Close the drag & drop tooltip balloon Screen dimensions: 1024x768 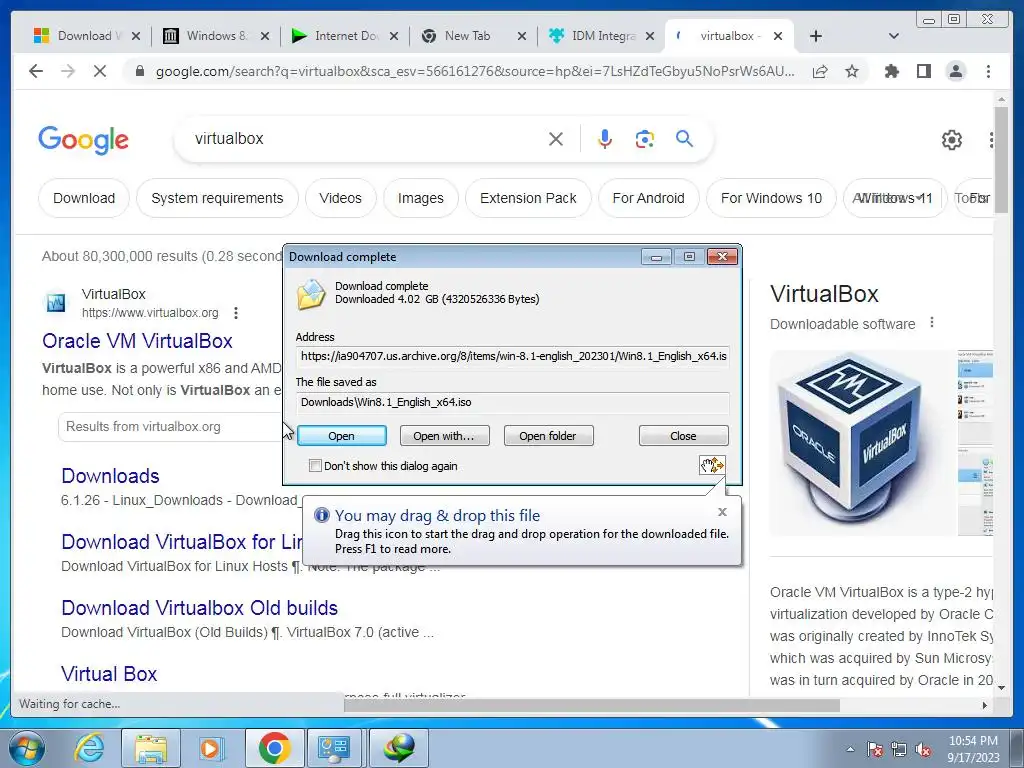722,512
